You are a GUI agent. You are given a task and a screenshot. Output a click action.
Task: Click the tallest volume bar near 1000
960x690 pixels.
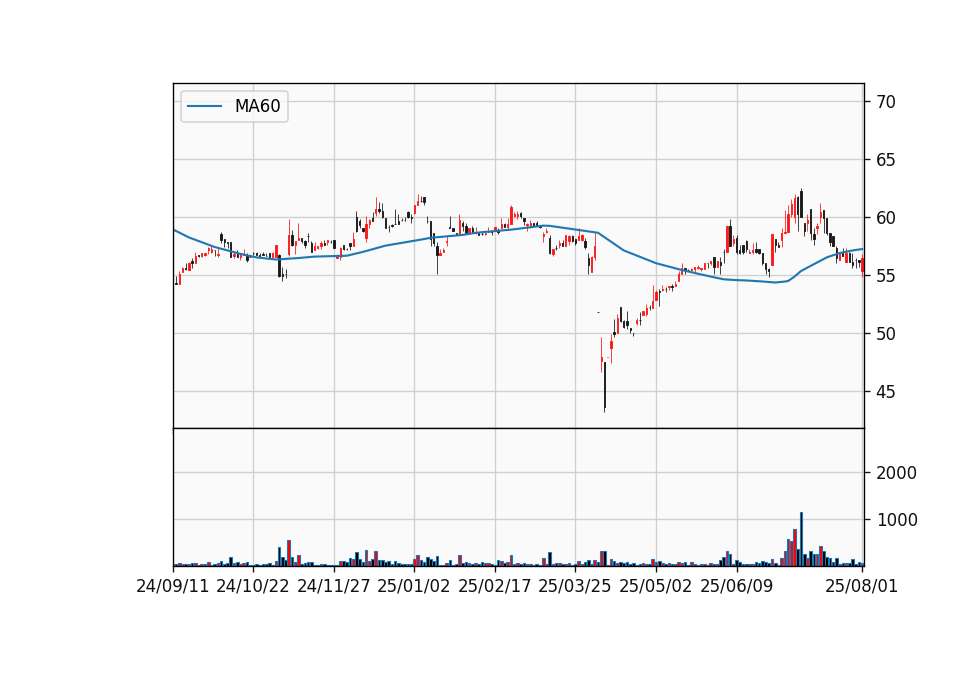(801, 539)
